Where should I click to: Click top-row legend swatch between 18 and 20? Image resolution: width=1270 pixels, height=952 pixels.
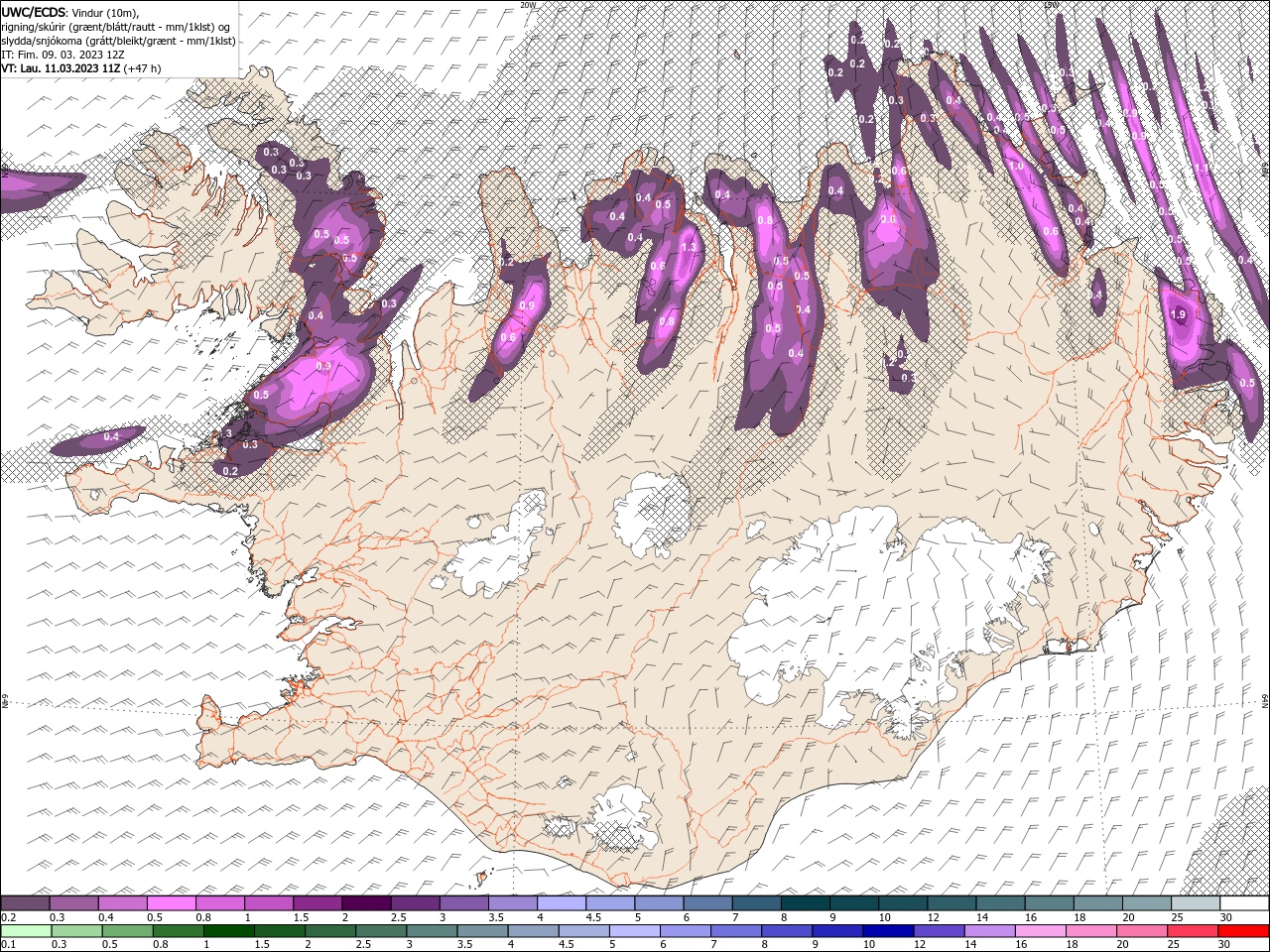(1096, 903)
